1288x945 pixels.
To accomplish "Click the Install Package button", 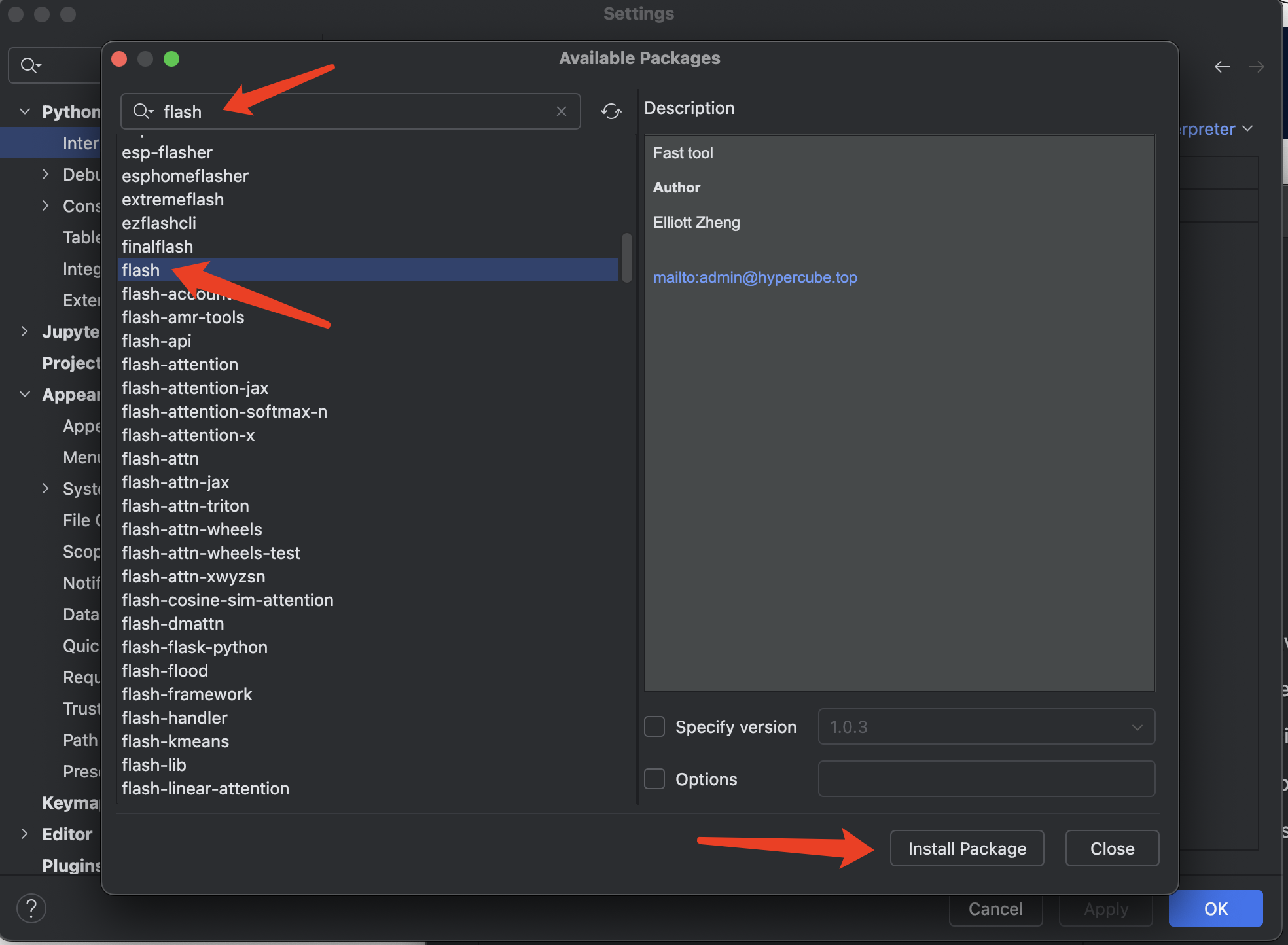I will pos(967,848).
